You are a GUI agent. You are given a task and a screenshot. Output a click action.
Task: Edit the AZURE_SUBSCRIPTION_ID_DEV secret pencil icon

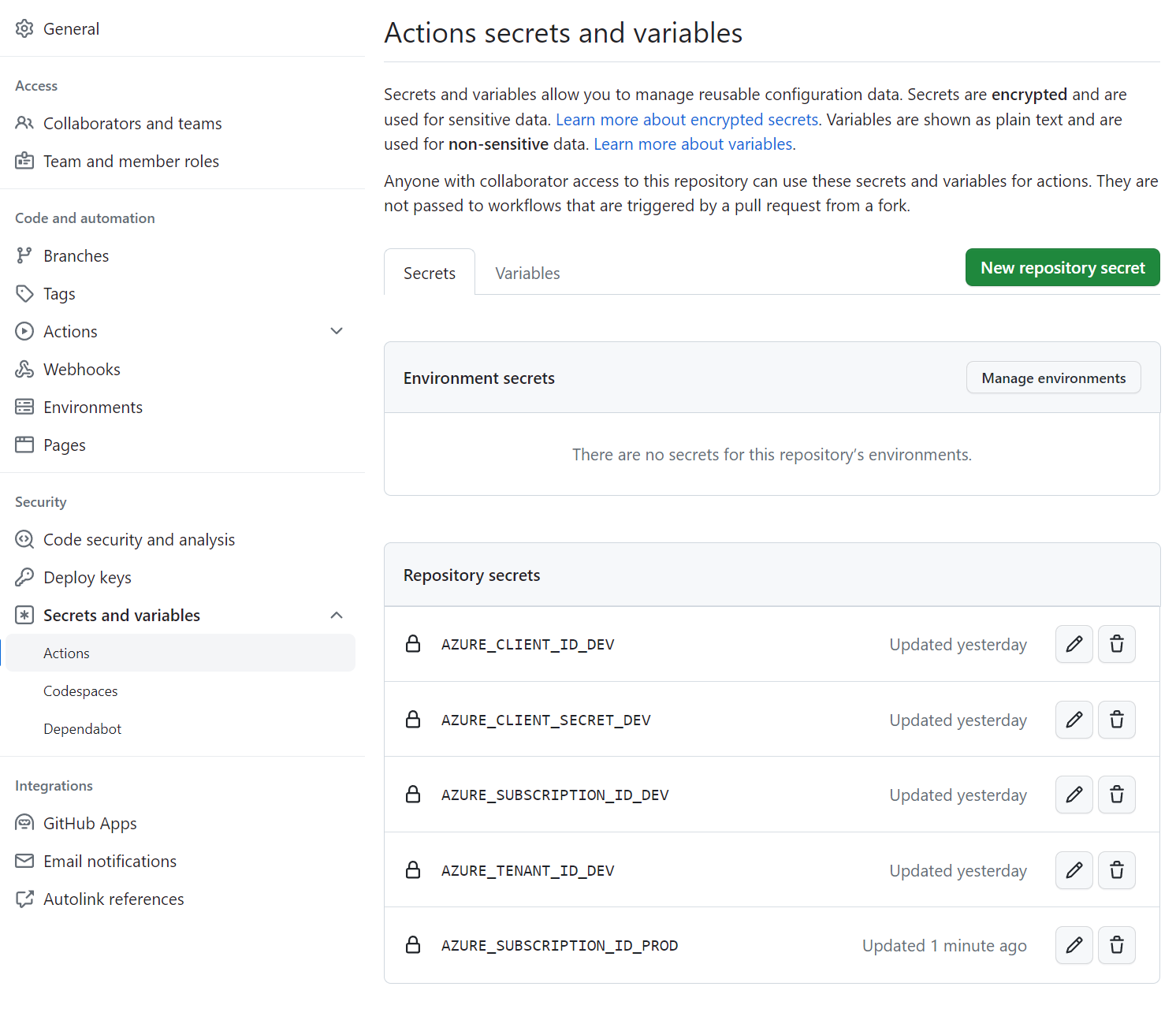pyautogui.click(x=1074, y=795)
